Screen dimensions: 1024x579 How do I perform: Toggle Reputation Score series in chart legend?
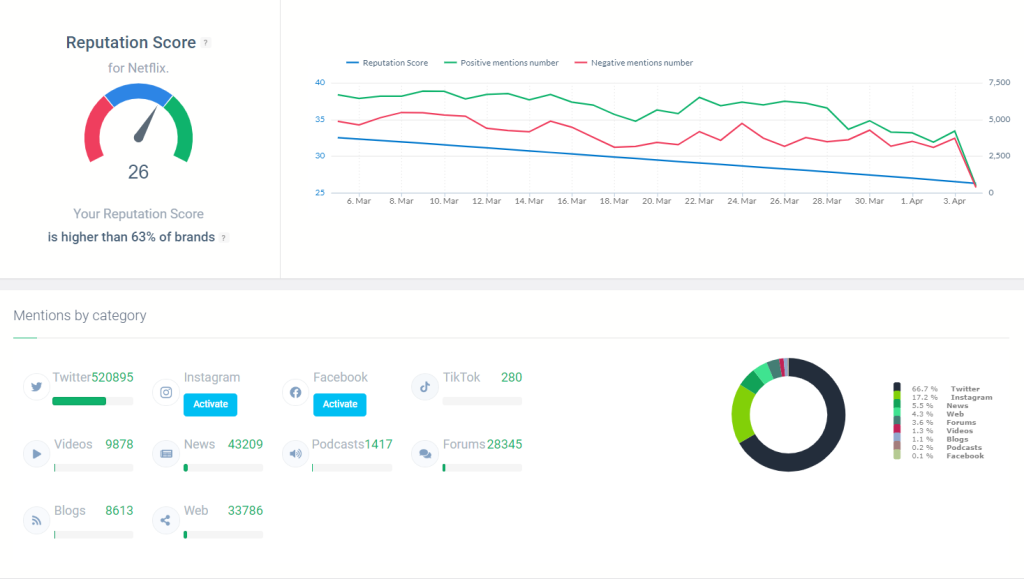387,63
